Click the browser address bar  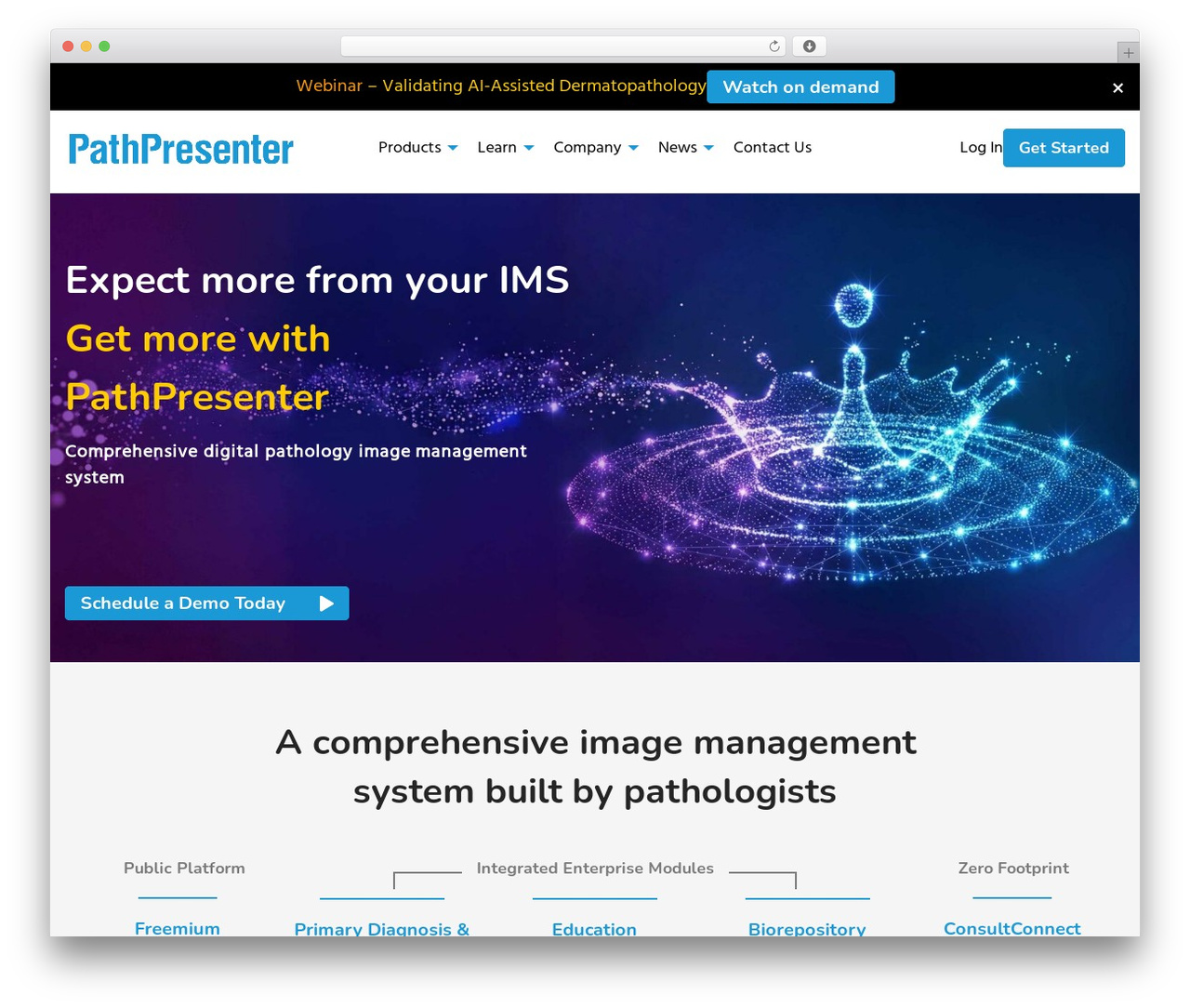[563, 46]
